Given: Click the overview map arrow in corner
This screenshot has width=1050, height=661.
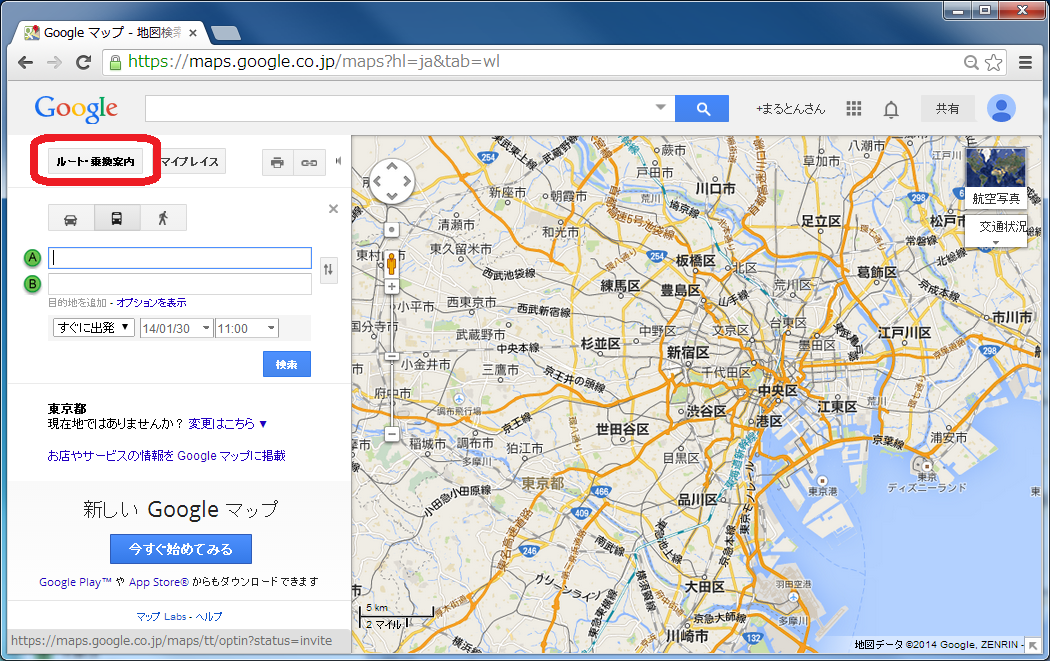Looking at the screenshot, I should click(1034, 645).
